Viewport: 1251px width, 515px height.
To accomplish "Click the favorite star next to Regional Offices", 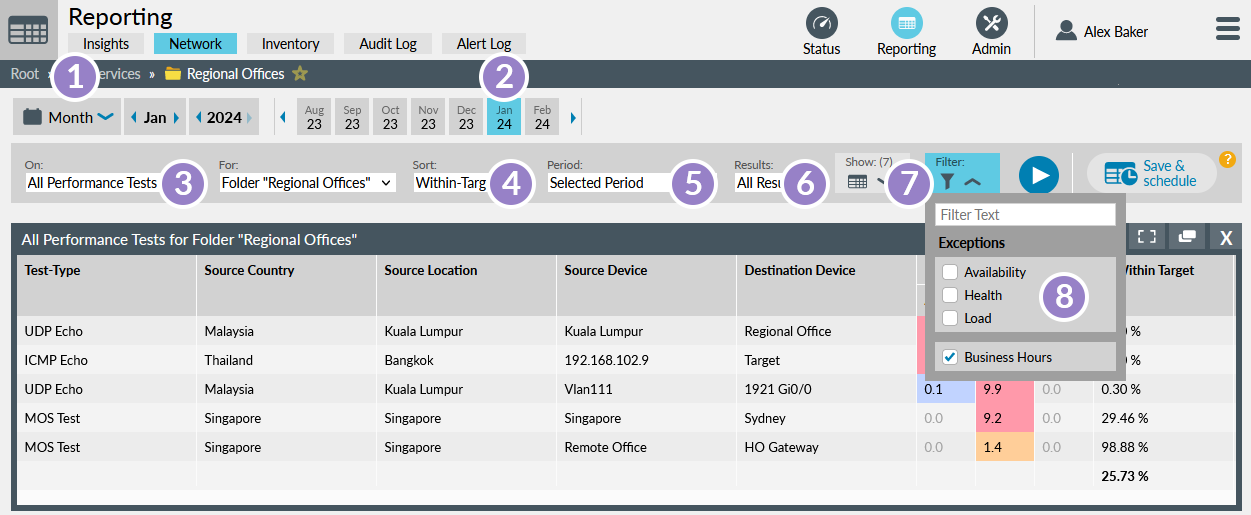I will pos(300,74).
